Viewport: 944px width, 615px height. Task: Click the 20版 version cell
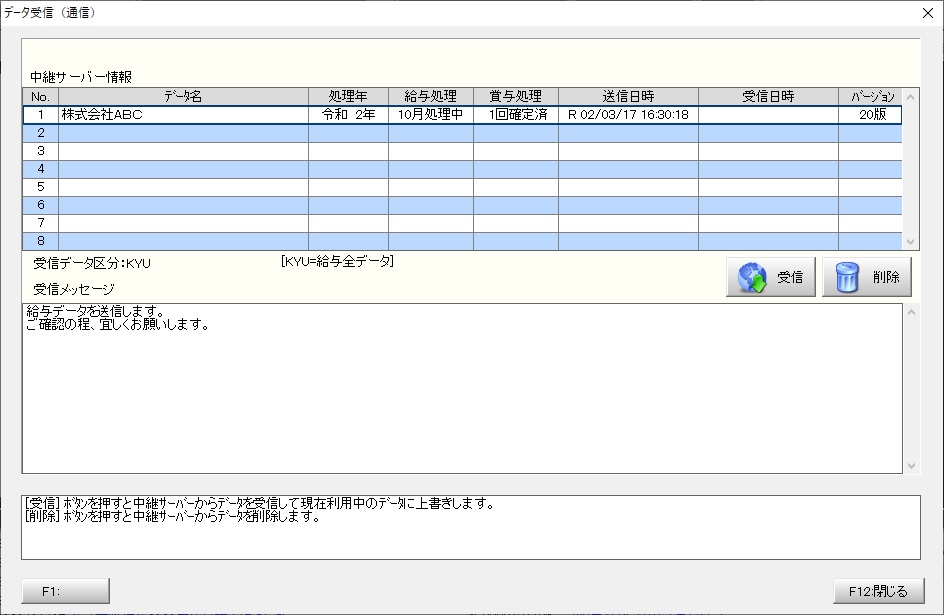(870, 115)
